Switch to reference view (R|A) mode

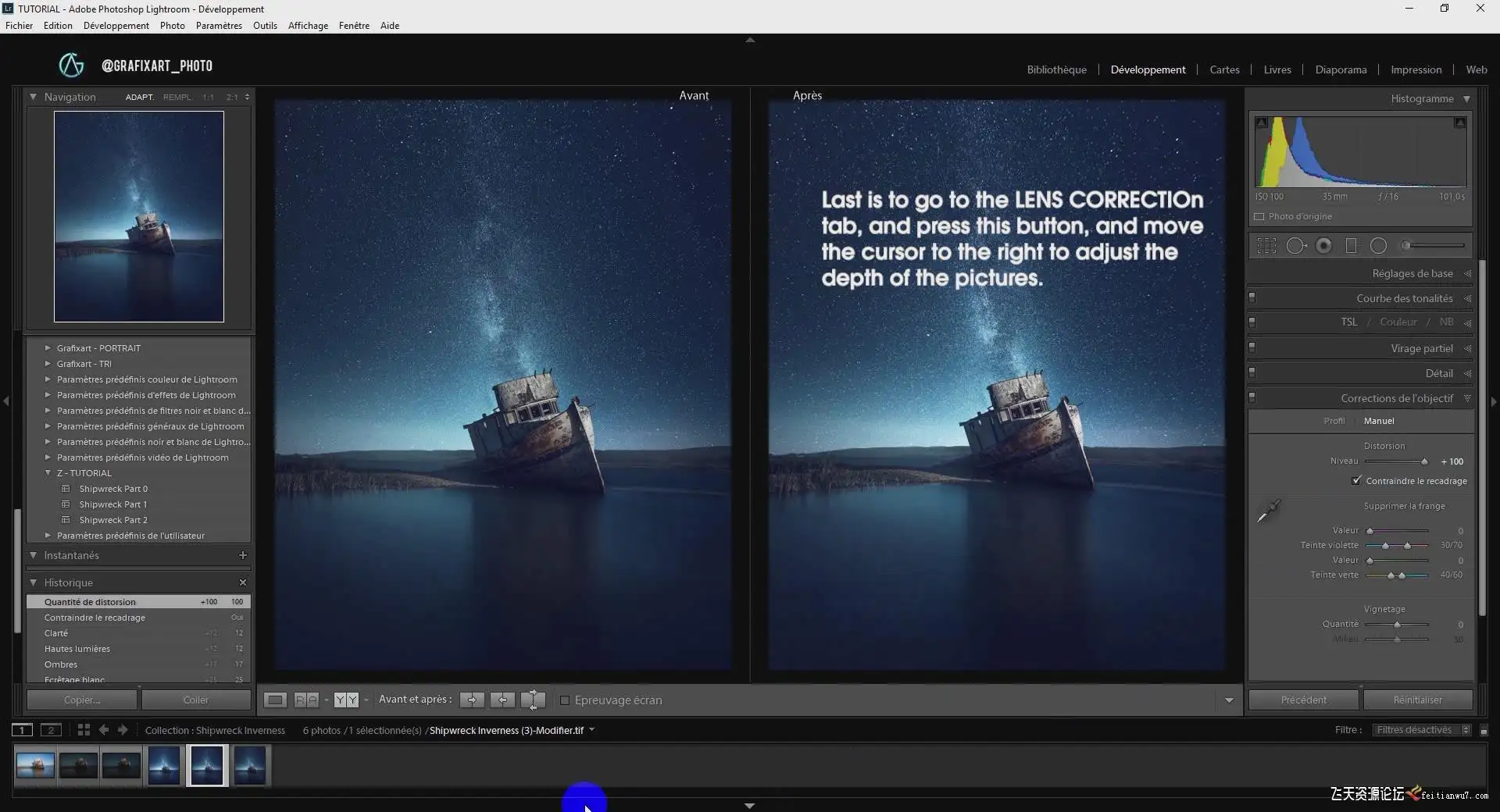click(x=306, y=700)
